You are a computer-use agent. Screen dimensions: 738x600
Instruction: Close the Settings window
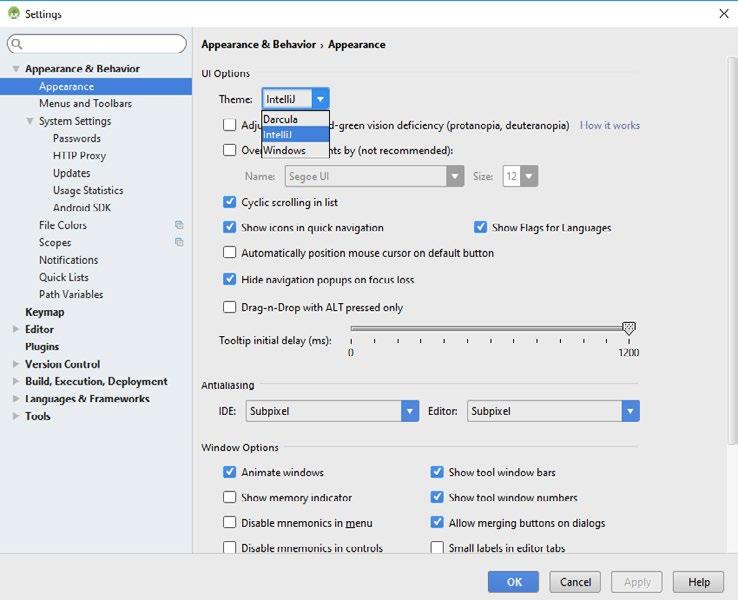724,13
